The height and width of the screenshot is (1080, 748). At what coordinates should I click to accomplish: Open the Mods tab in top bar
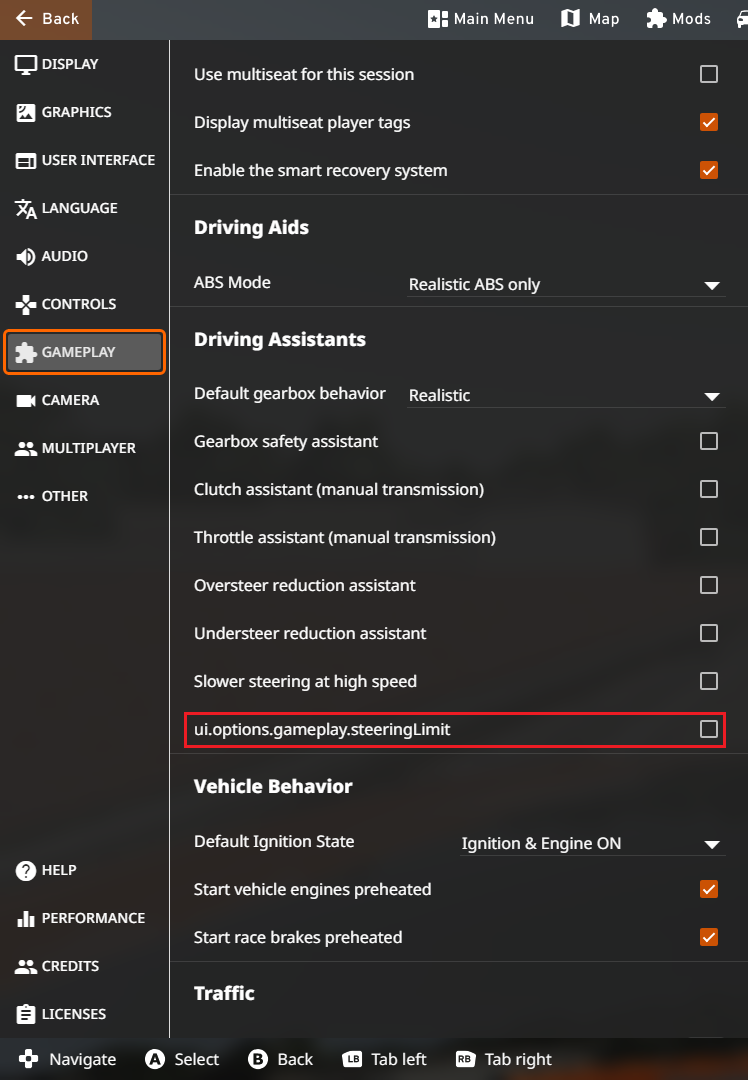pyautogui.click(x=679, y=19)
